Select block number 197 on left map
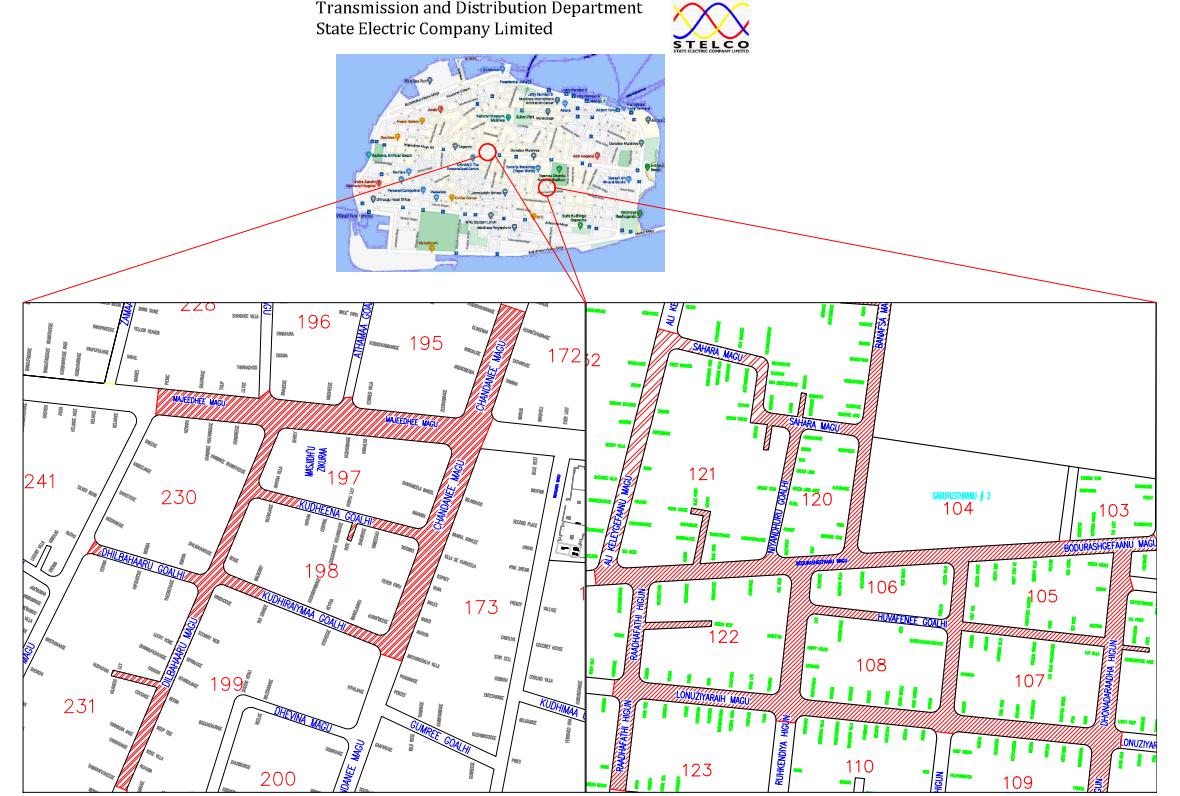Image resolution: width=1180 pixels, height=796 pixels. coord(344,478)
